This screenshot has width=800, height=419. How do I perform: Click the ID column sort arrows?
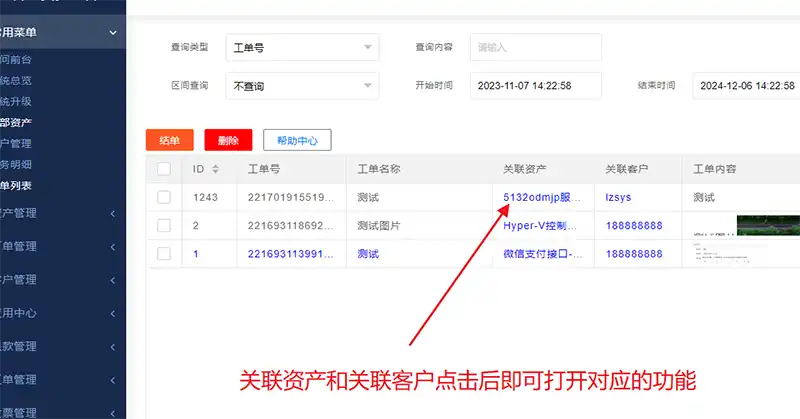pos(215,169)
